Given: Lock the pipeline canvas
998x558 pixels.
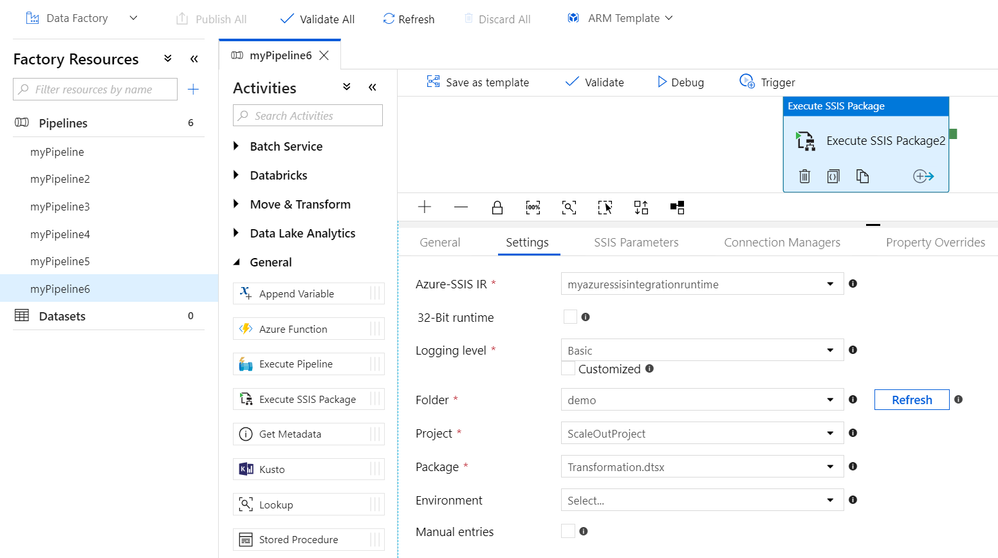Looking at the screenshot, I should tap(497, 207).
